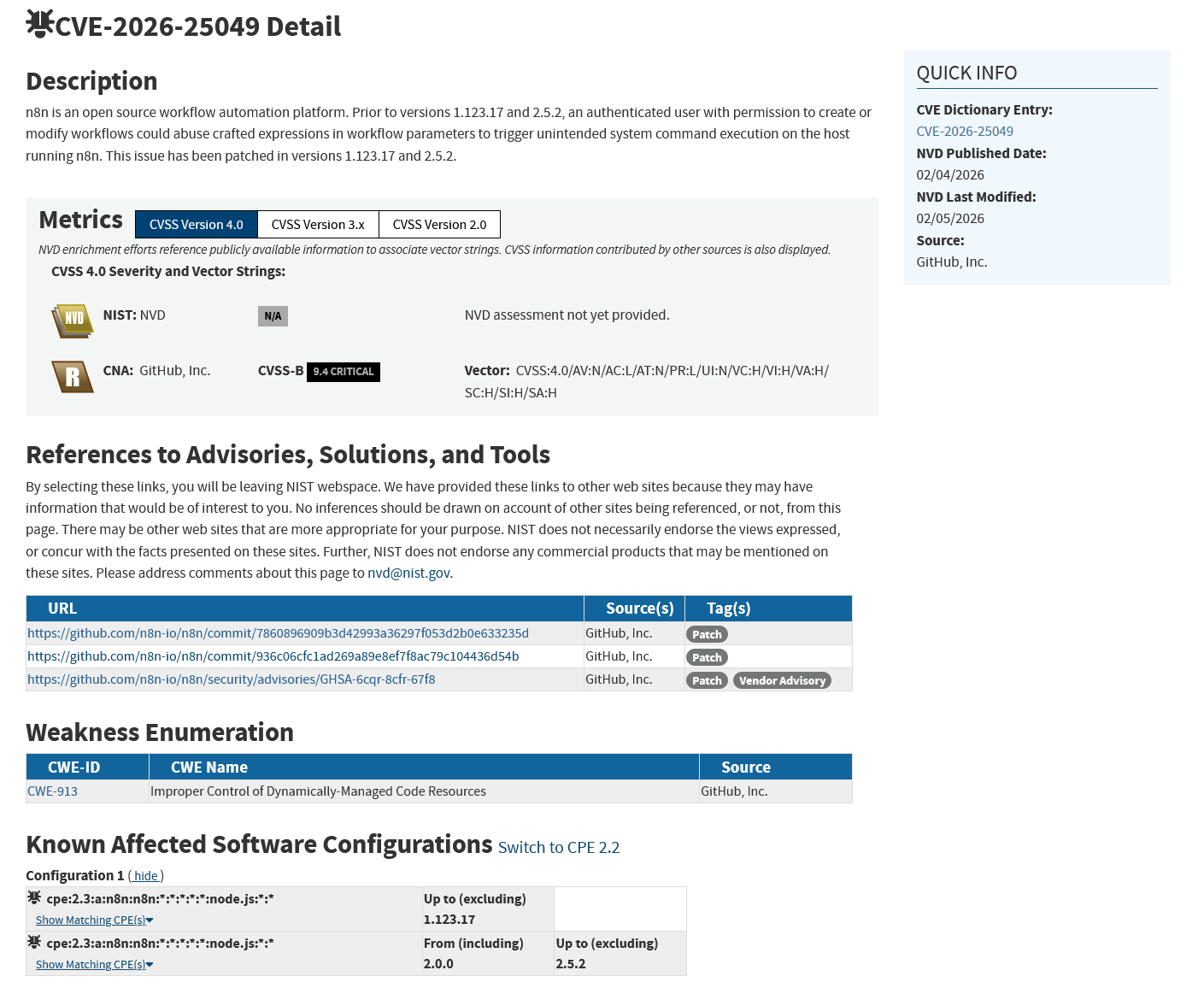Expand Show Matching CPE(s) for the 2.5.2 row

(94, 965)
